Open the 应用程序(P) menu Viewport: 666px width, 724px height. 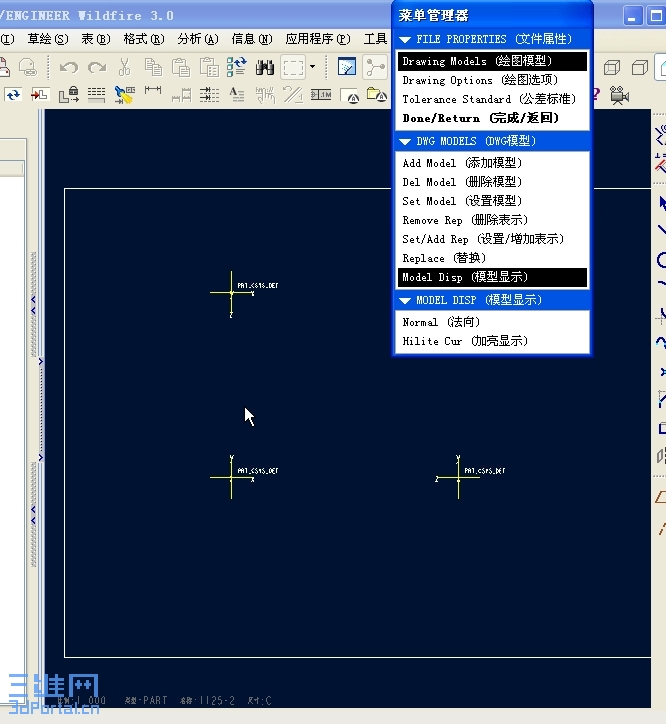click(x=318, y=39)
